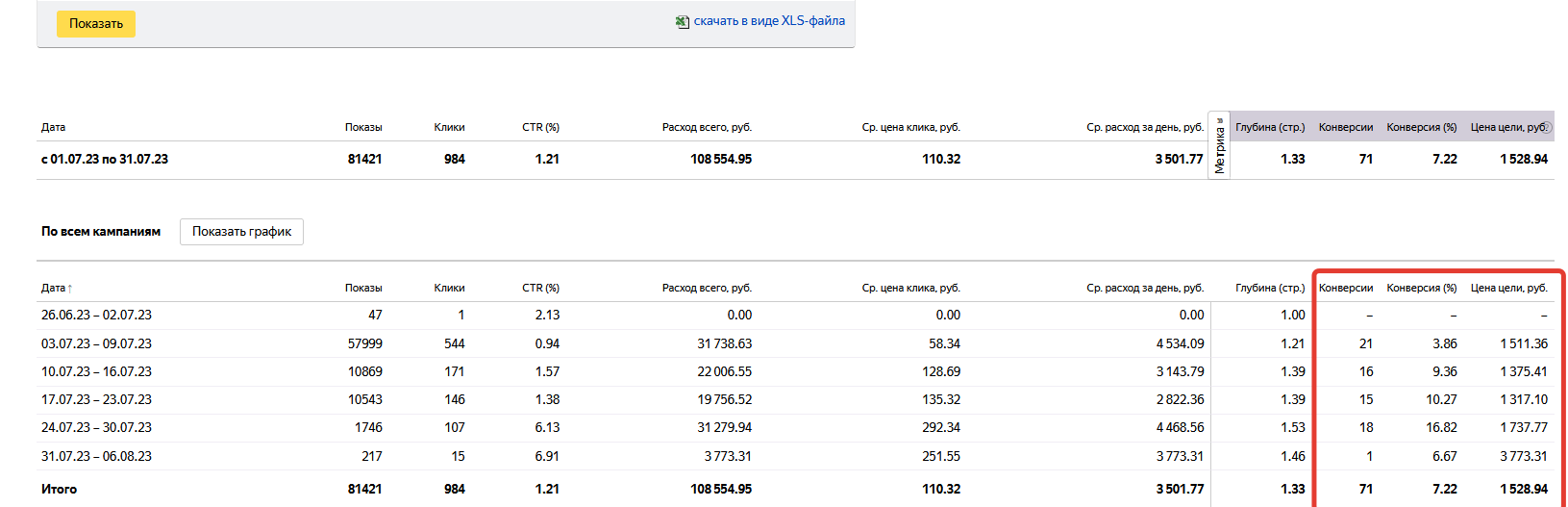Click spend value 22 006.55
The width and height of the screenshot is (1568, 507).
(725, 371)
